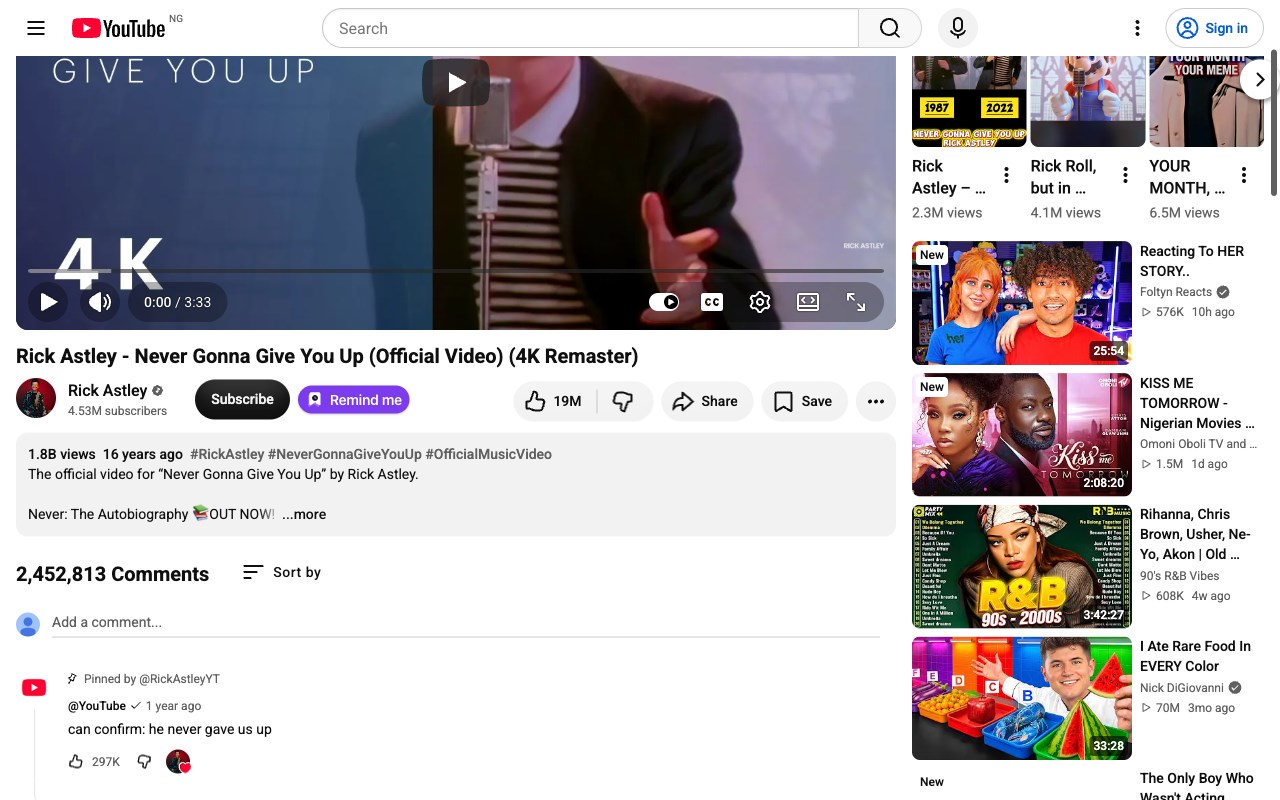Image resolution: width=1280 pixels, height=800 pixels.
Task: Open options for 'Rick Astley –' short
Action: [x=1007, y=176]
